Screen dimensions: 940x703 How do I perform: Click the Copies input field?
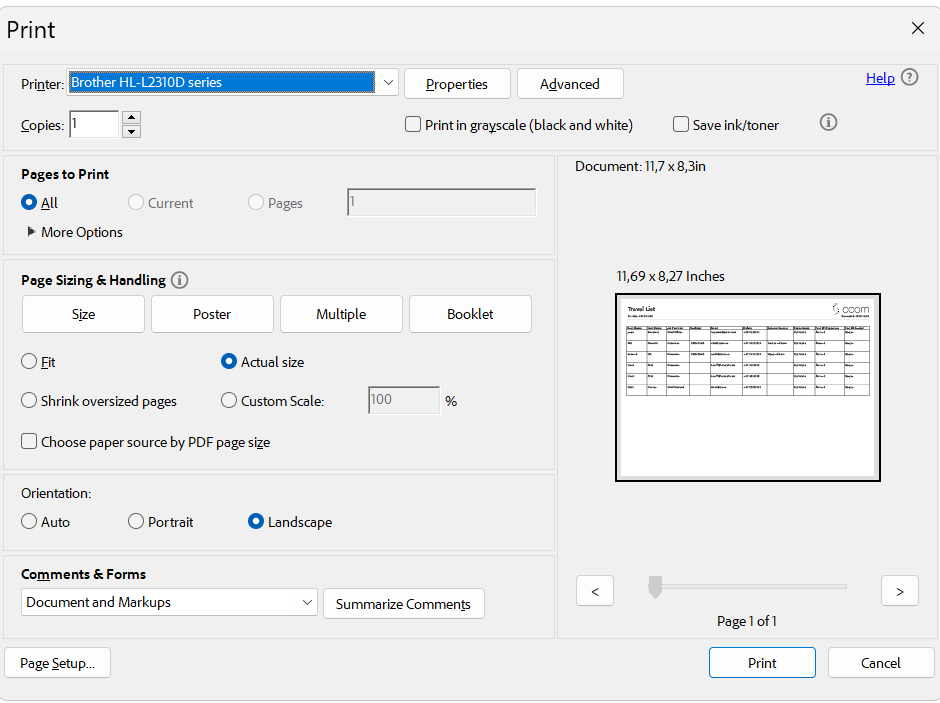click(x=94, y=124)
